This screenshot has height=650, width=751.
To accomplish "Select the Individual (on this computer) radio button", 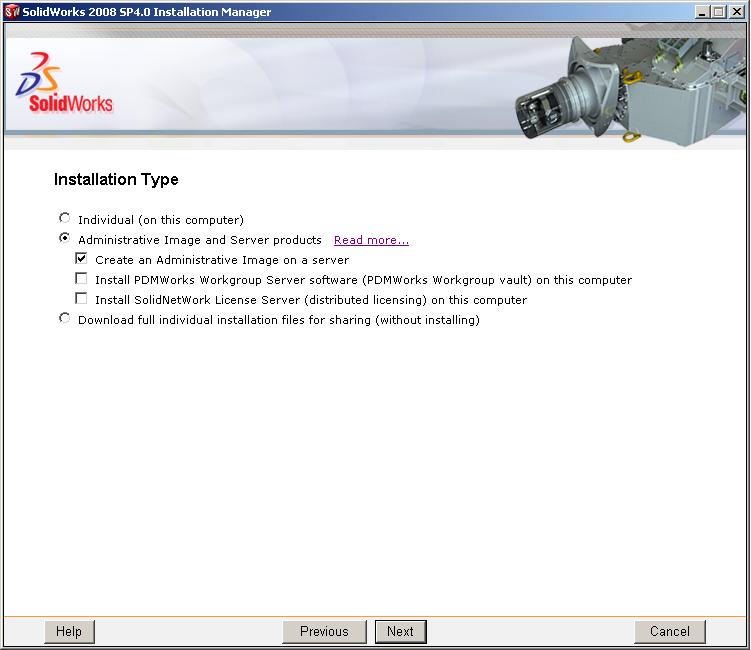I will tap(65, 218).
